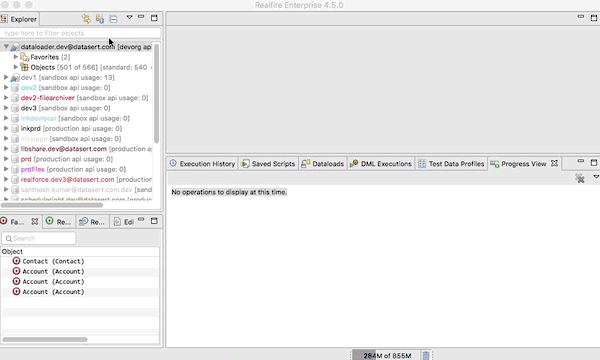The width and height of the screenshot is (600, 360).
Task: Click the Favorites folder icon
Action: [24, 57]
